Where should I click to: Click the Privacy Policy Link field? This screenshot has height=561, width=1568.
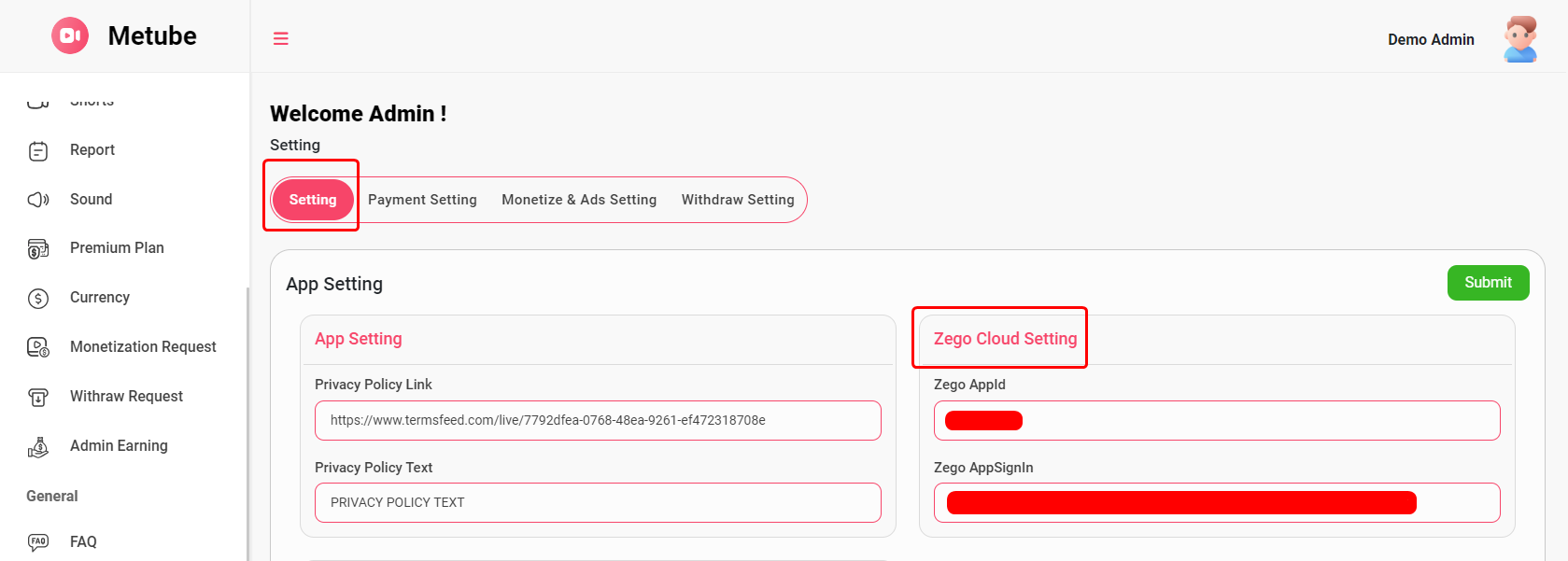(x=598, y=420)
